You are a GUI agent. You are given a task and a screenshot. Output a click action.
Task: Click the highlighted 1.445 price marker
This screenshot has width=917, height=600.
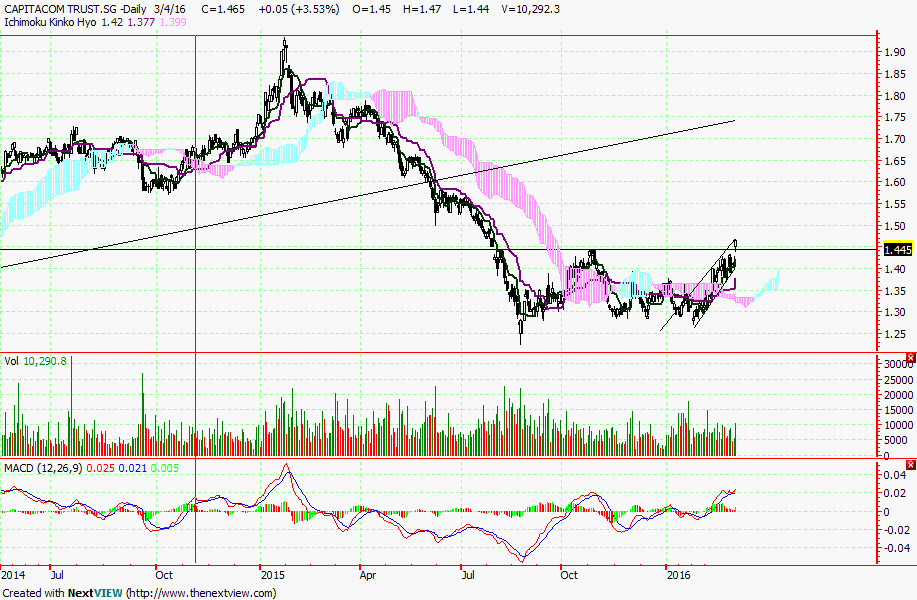click(x=898, y=250)
